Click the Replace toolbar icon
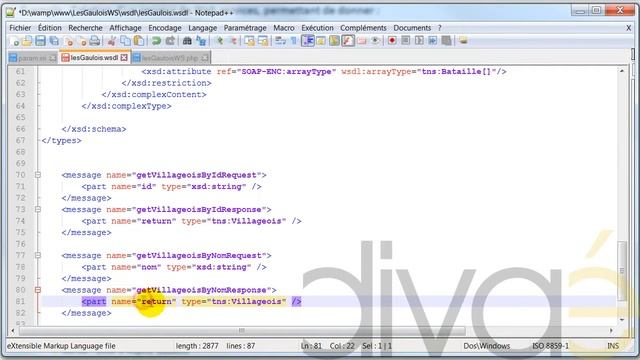Image resolution: width=640 pixels, height=360 pixels. point(201,40)
